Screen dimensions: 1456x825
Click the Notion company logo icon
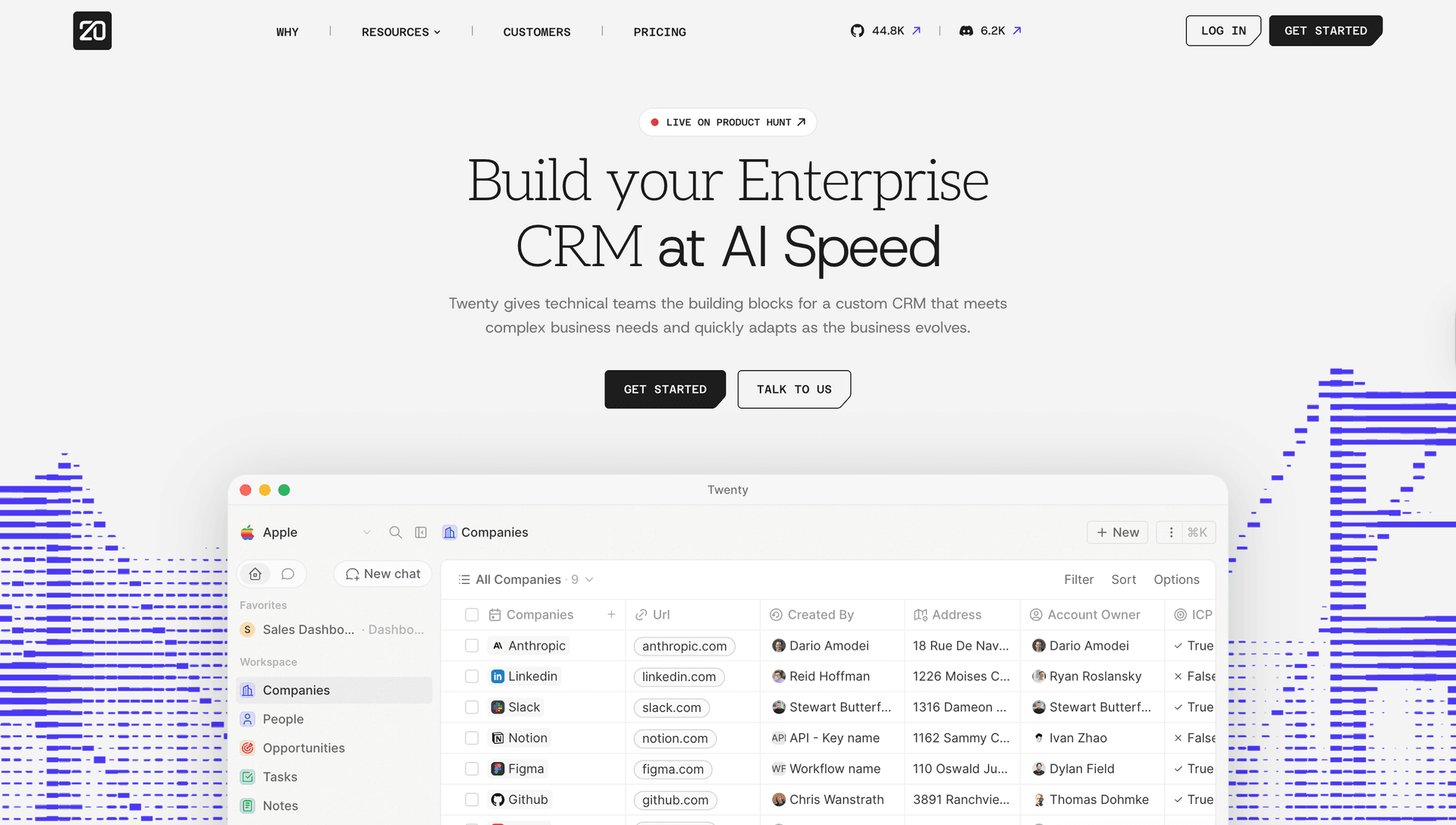(497, 738)
